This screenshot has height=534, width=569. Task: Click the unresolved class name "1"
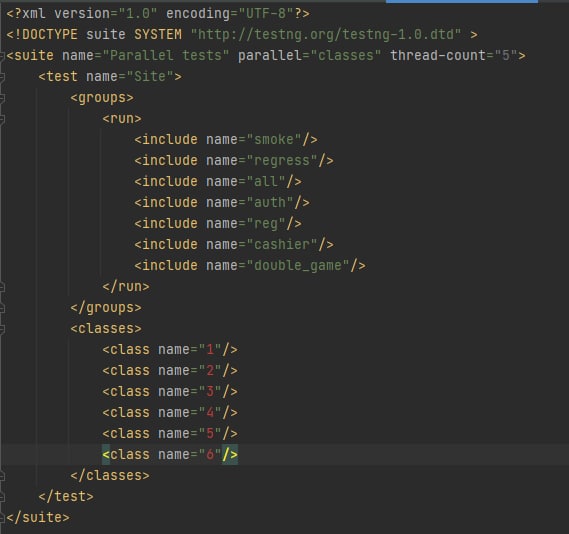tap(210, 349)
